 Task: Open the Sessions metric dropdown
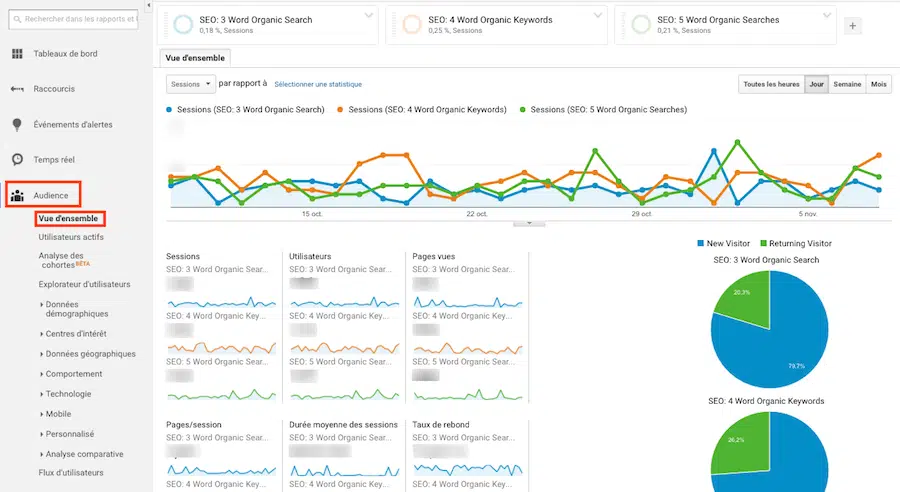[189, 85]
